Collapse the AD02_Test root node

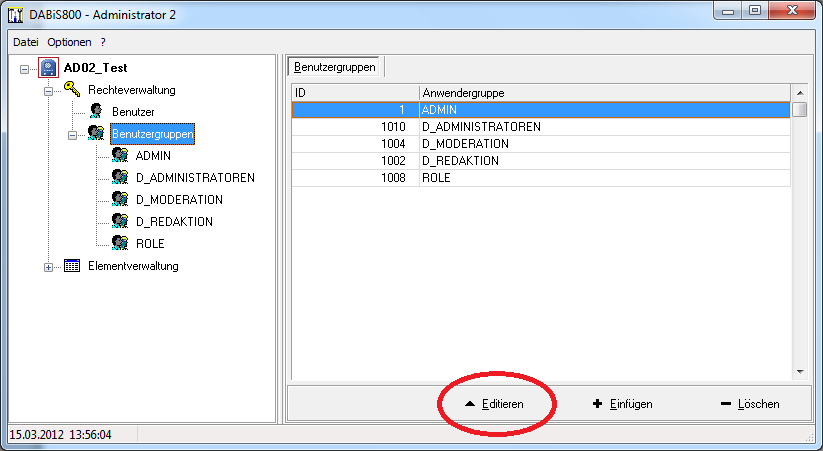tap(24, 69)
